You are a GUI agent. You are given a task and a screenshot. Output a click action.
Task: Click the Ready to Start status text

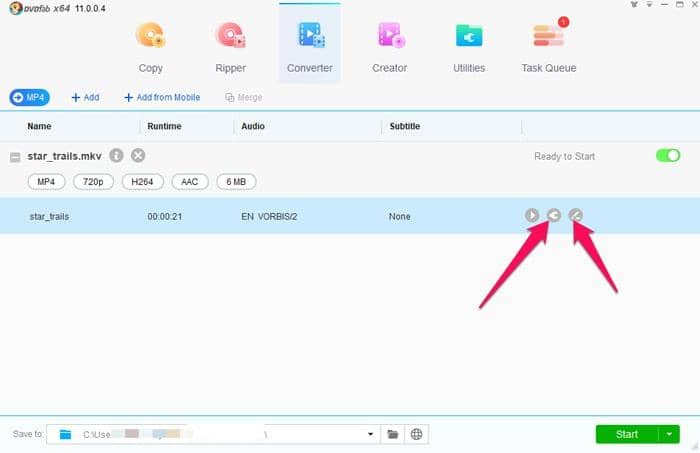tap(564, 156)
